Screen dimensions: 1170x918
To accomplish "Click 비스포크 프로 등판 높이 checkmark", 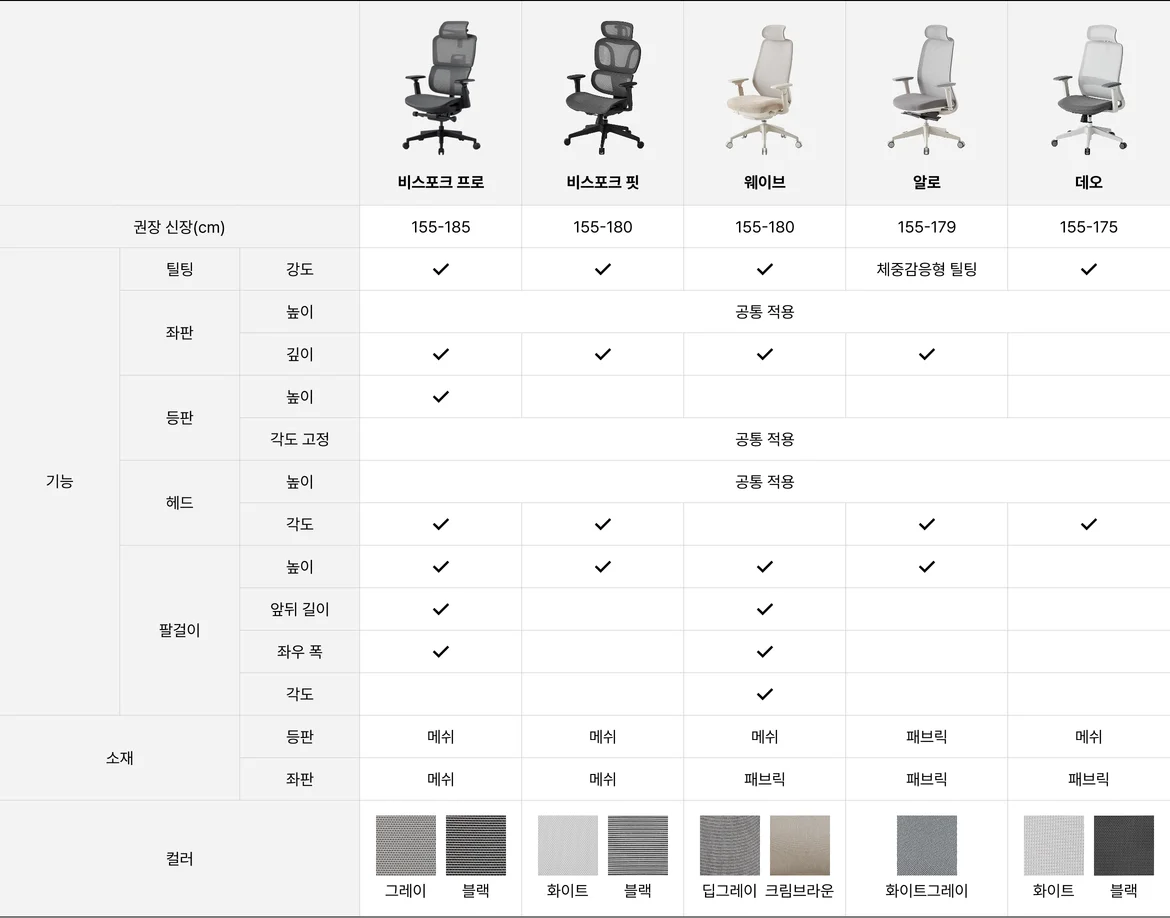I will [441, 397].
